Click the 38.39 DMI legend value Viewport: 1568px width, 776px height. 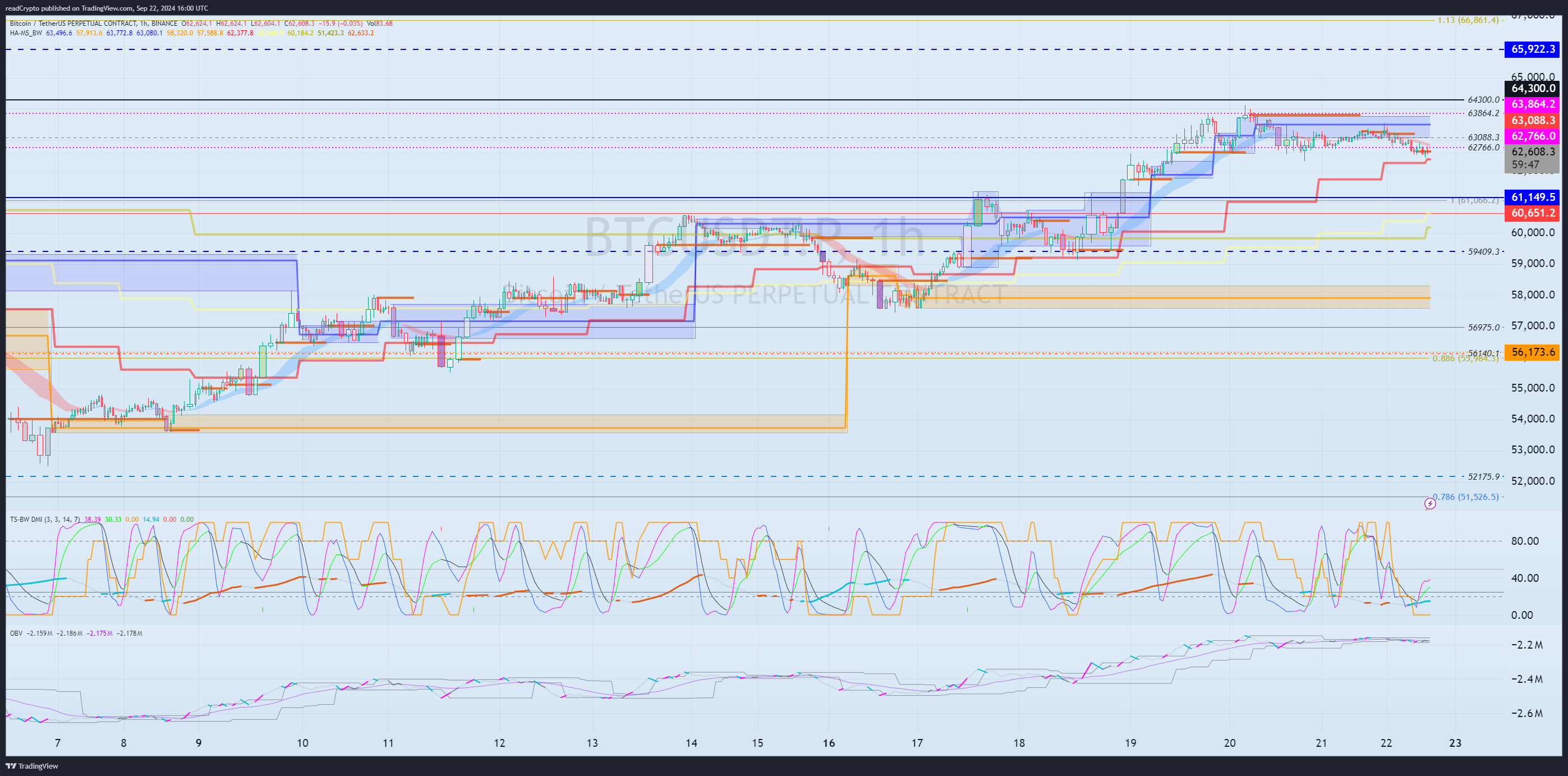click(93, 519)
